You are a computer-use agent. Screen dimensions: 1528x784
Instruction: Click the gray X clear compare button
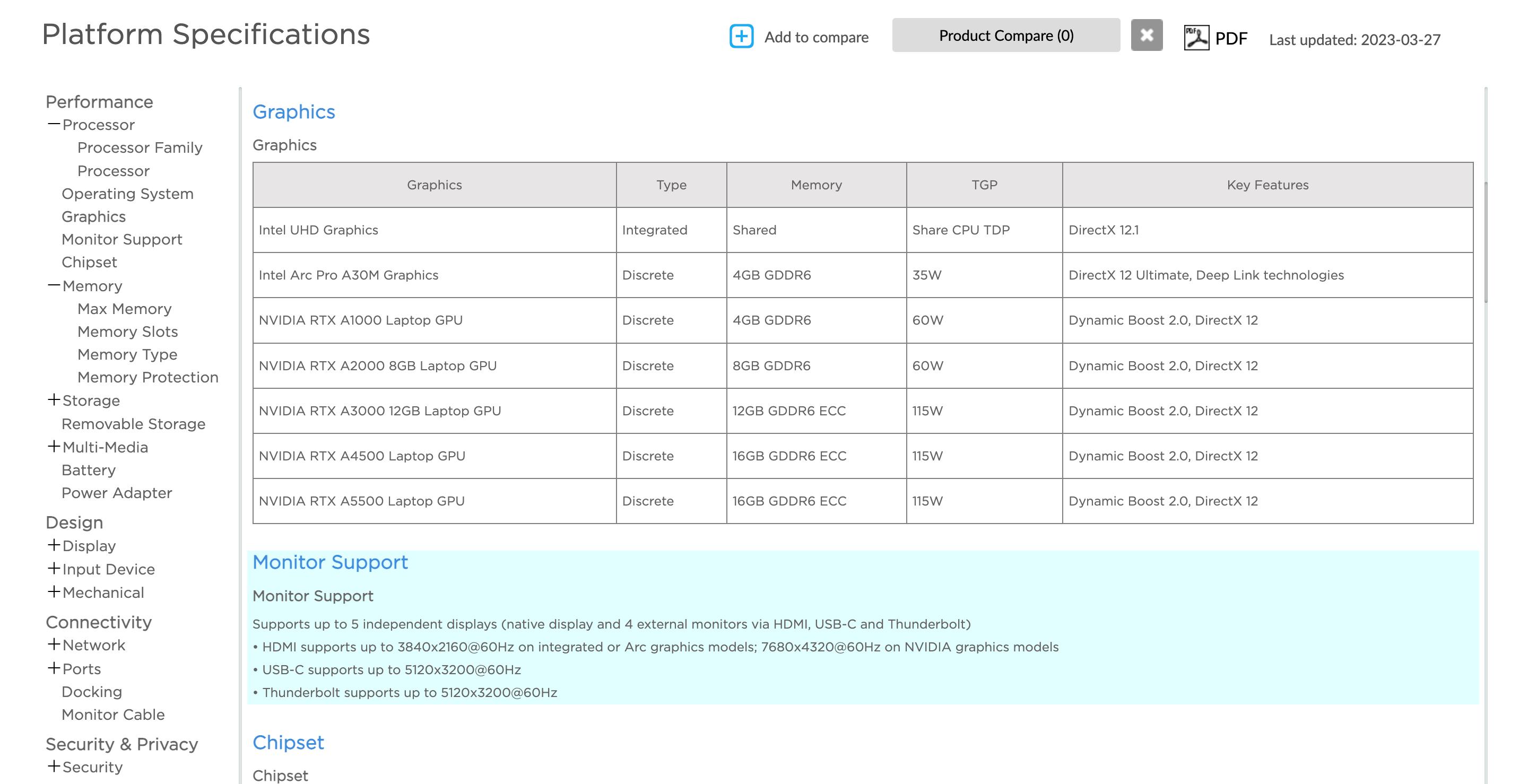[1146, 35]
